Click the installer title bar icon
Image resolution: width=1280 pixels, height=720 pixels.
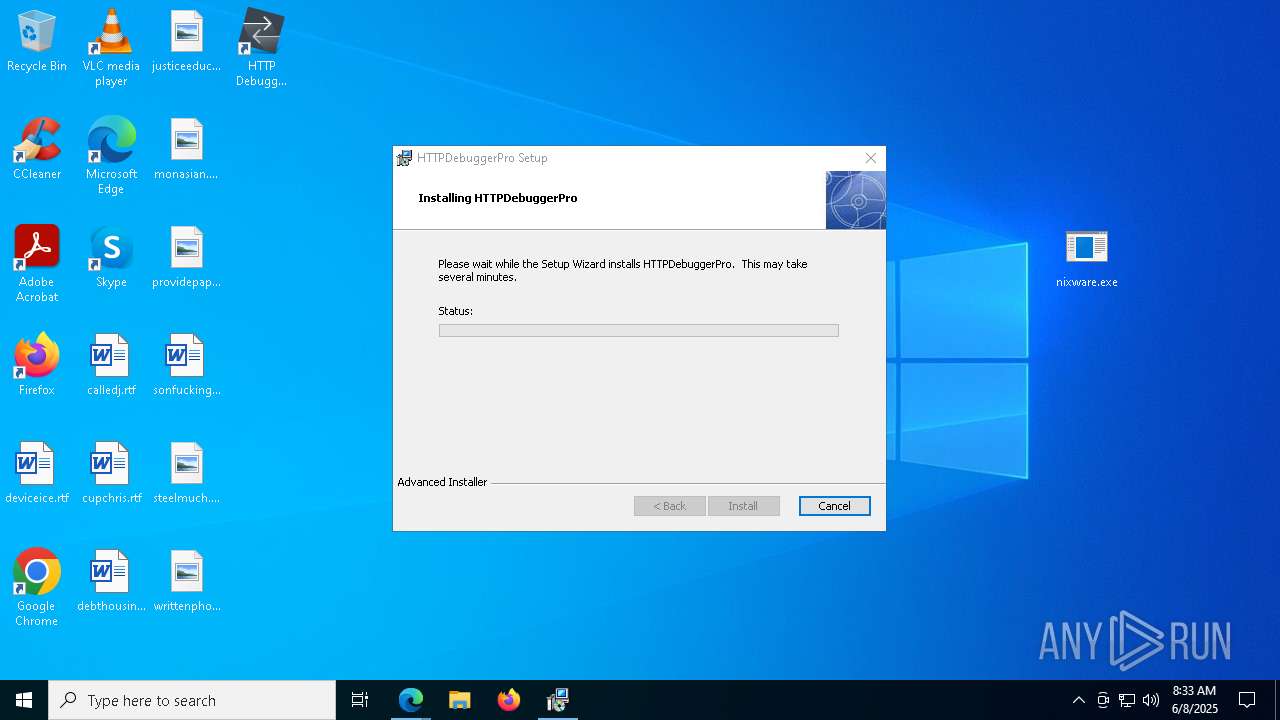[404, 158]
